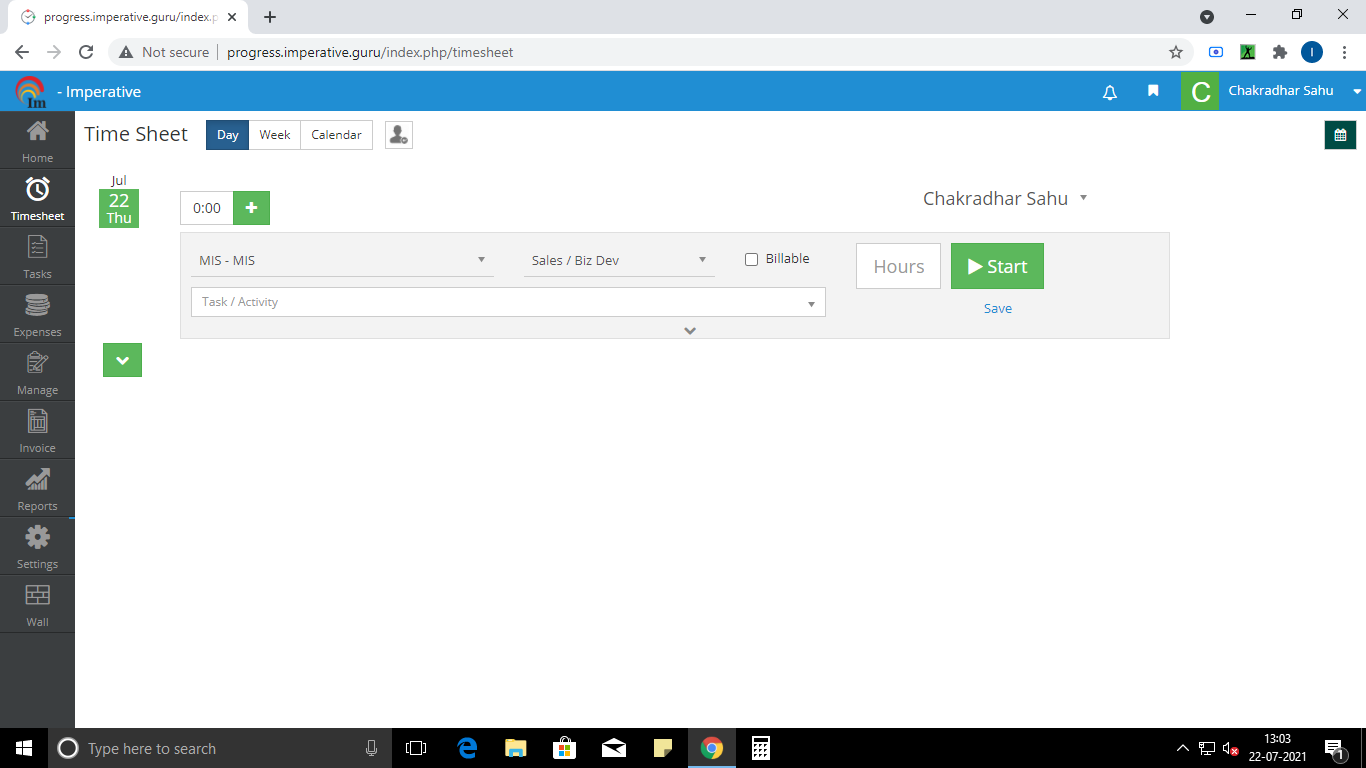Open the Chakradhar Sahu user selector dropdown
1366x768 pixels.
(1005, 199)
